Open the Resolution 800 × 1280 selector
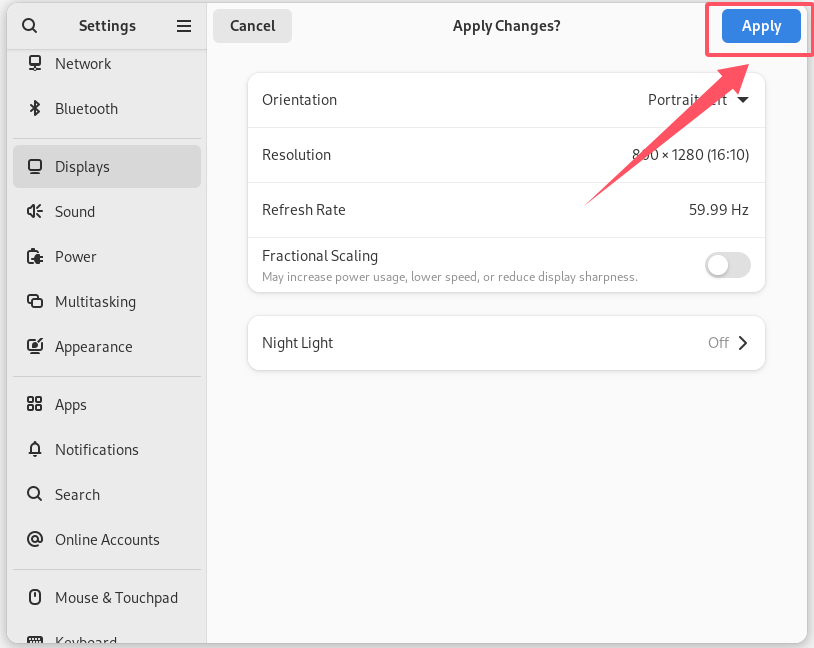This screenshot has height=648, width=814. 506,155
